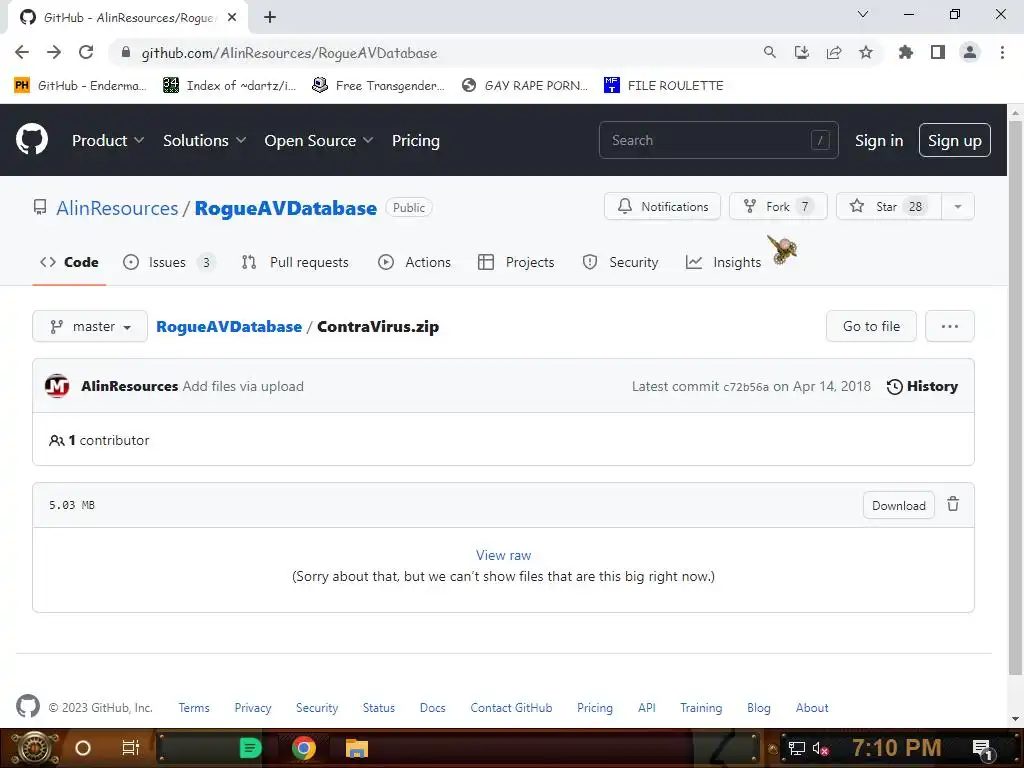Viewport: 1024px width, 768px height.
Task: Star the RogueAVDatabase repository
Action: point(889,206)
